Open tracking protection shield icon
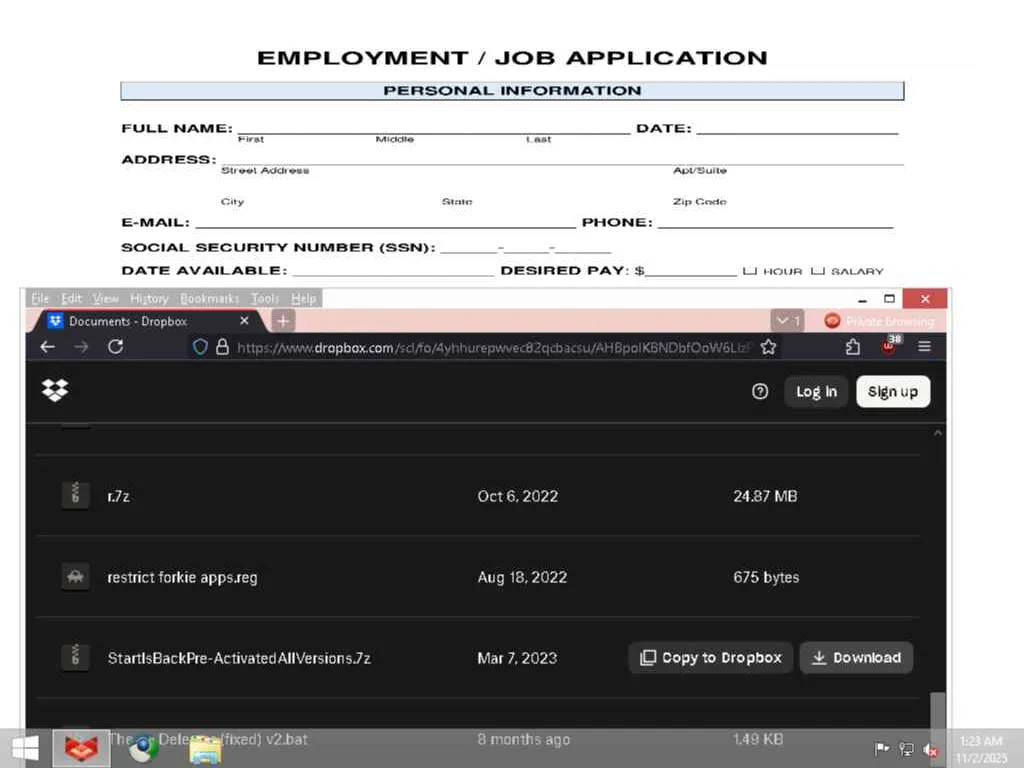Screen dimensions: 1024x768 point(200,347)
